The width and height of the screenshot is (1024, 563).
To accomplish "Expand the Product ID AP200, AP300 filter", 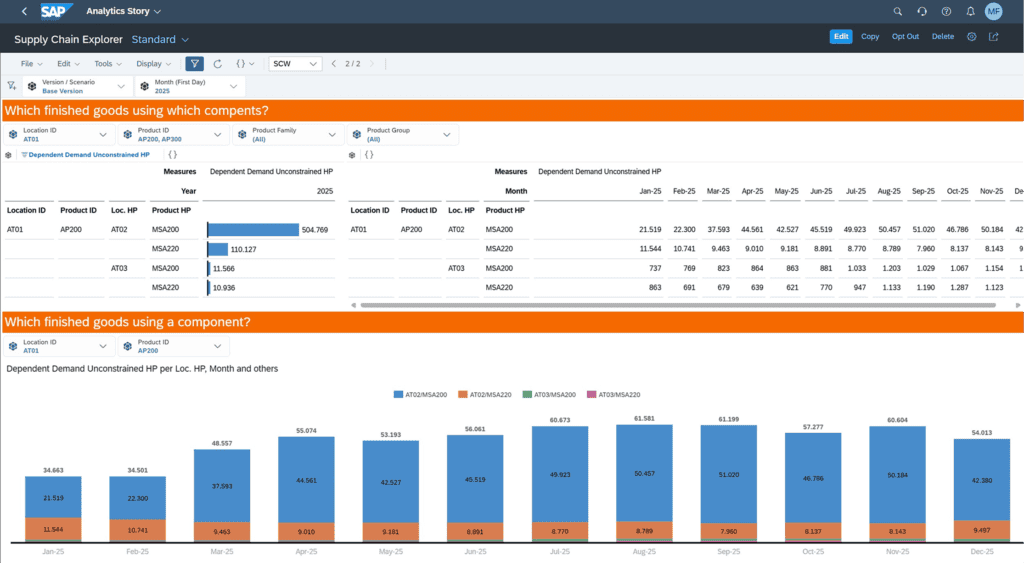I will tap(217, 135).
